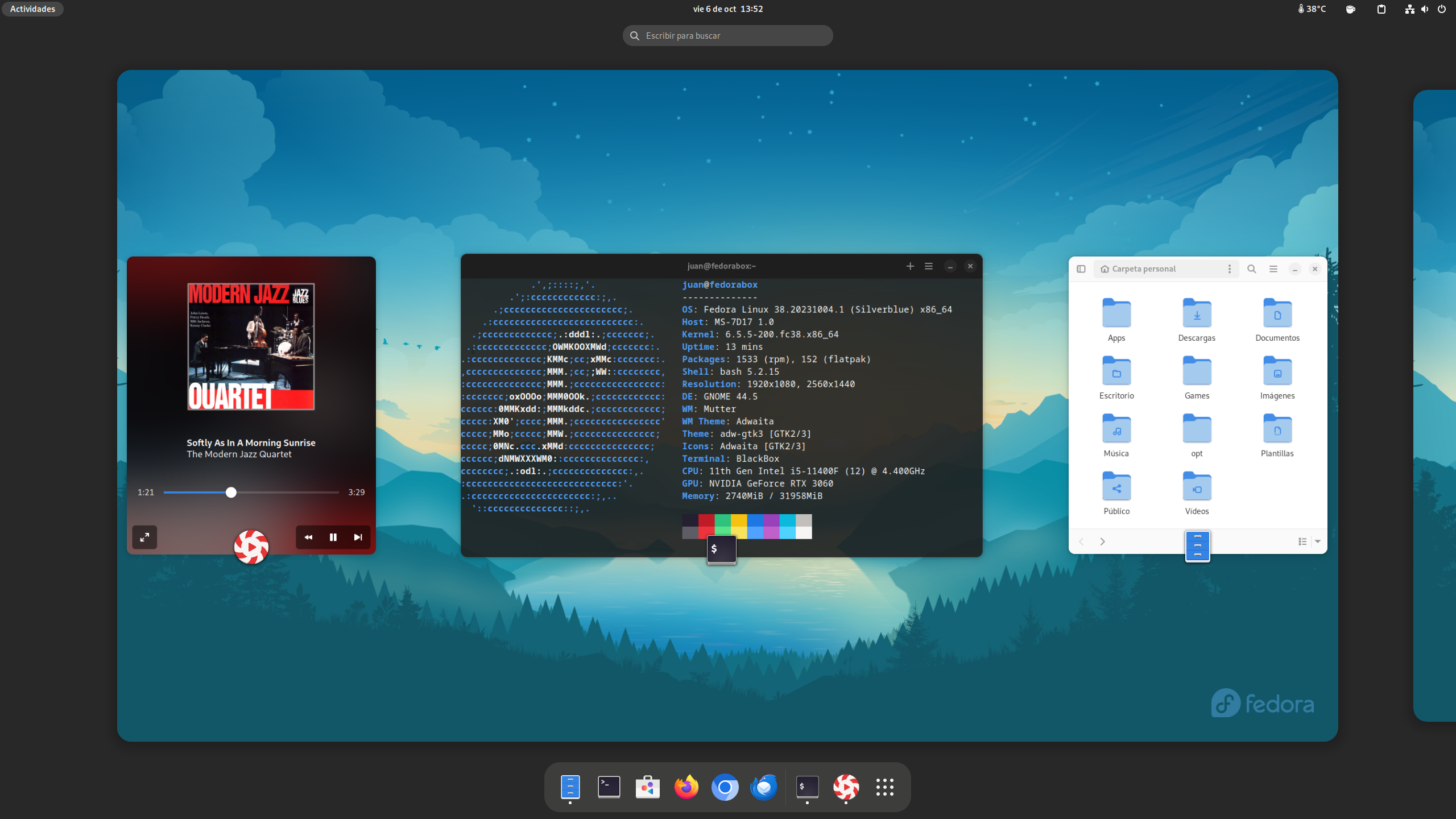Click the temperature 38°C indicator
The image size is (1456, 819).
1312,9
